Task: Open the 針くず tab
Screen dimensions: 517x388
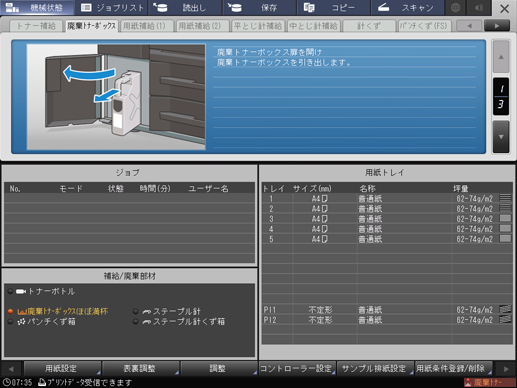Action: (369, 26)
